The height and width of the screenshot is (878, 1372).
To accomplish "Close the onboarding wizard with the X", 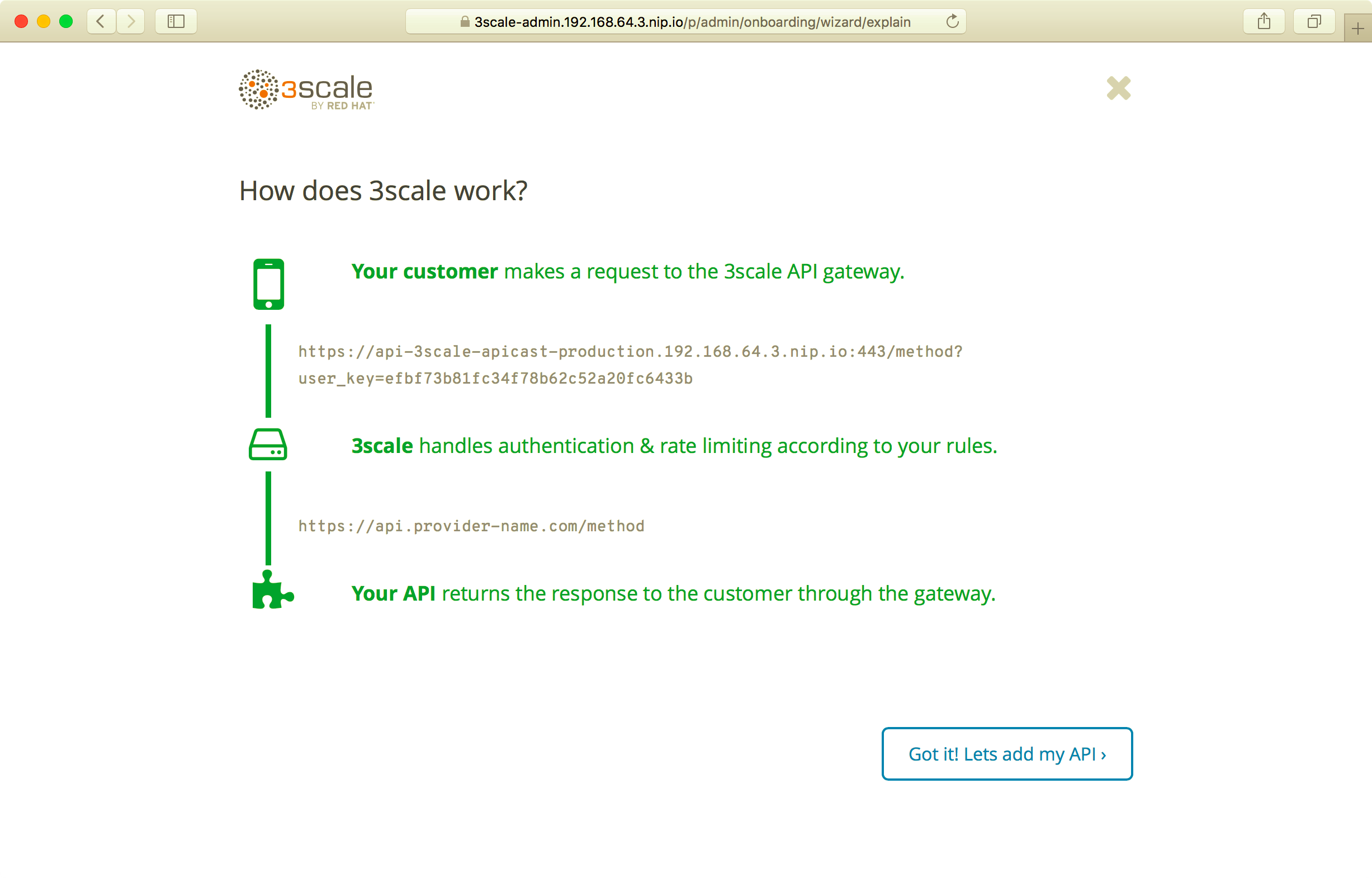I will (1118, 88).
